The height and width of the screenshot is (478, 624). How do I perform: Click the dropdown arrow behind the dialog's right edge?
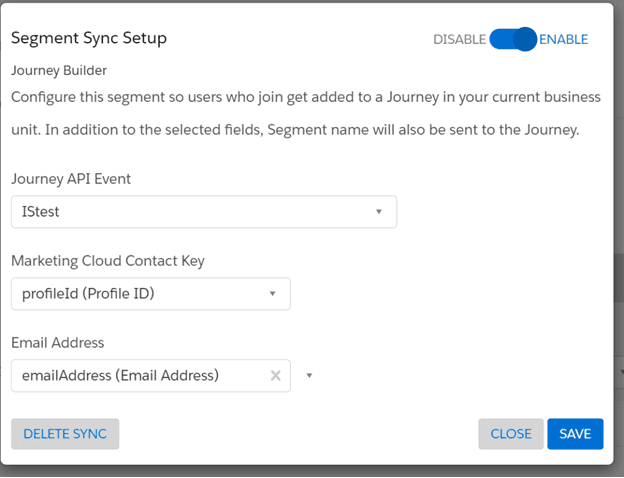point(619,371)
